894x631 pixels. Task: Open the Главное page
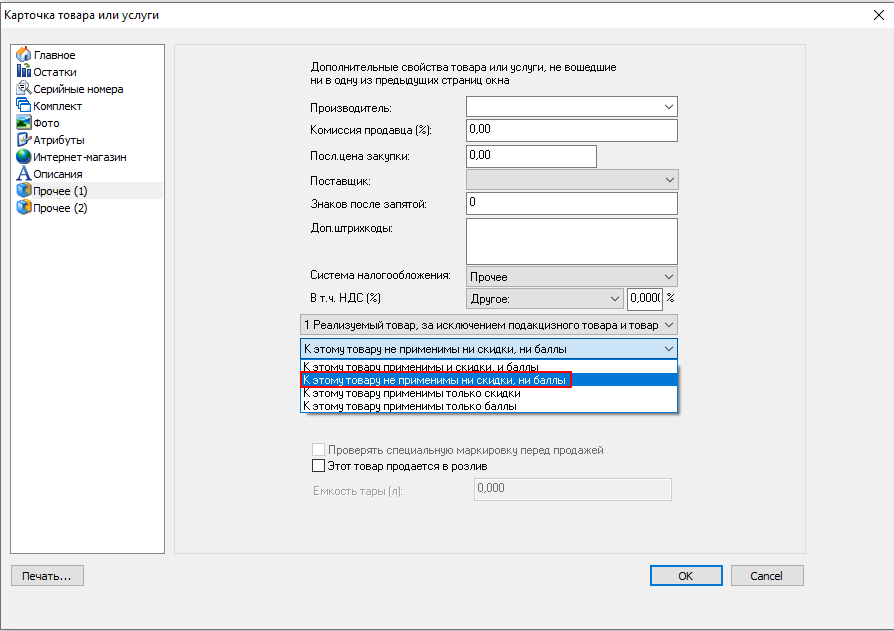tap(54, 55)
